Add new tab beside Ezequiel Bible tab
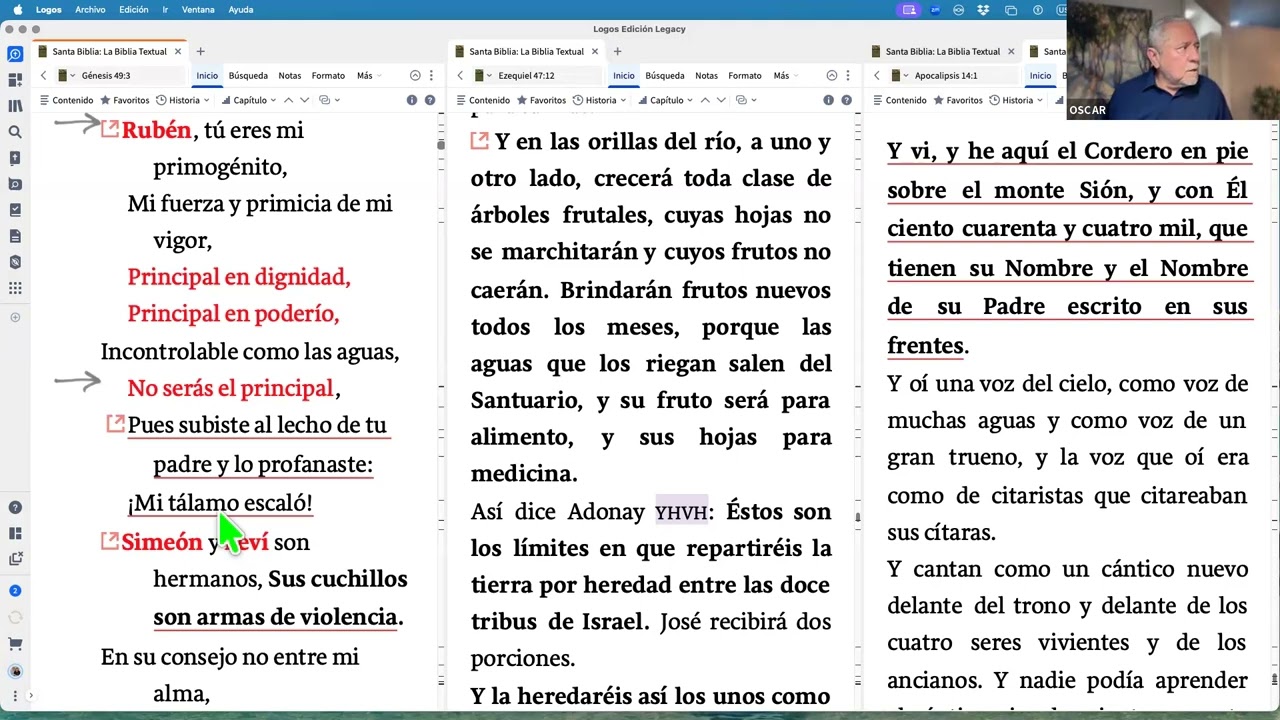This screenshot has width=1280, height=720. (x=617, y=51)
